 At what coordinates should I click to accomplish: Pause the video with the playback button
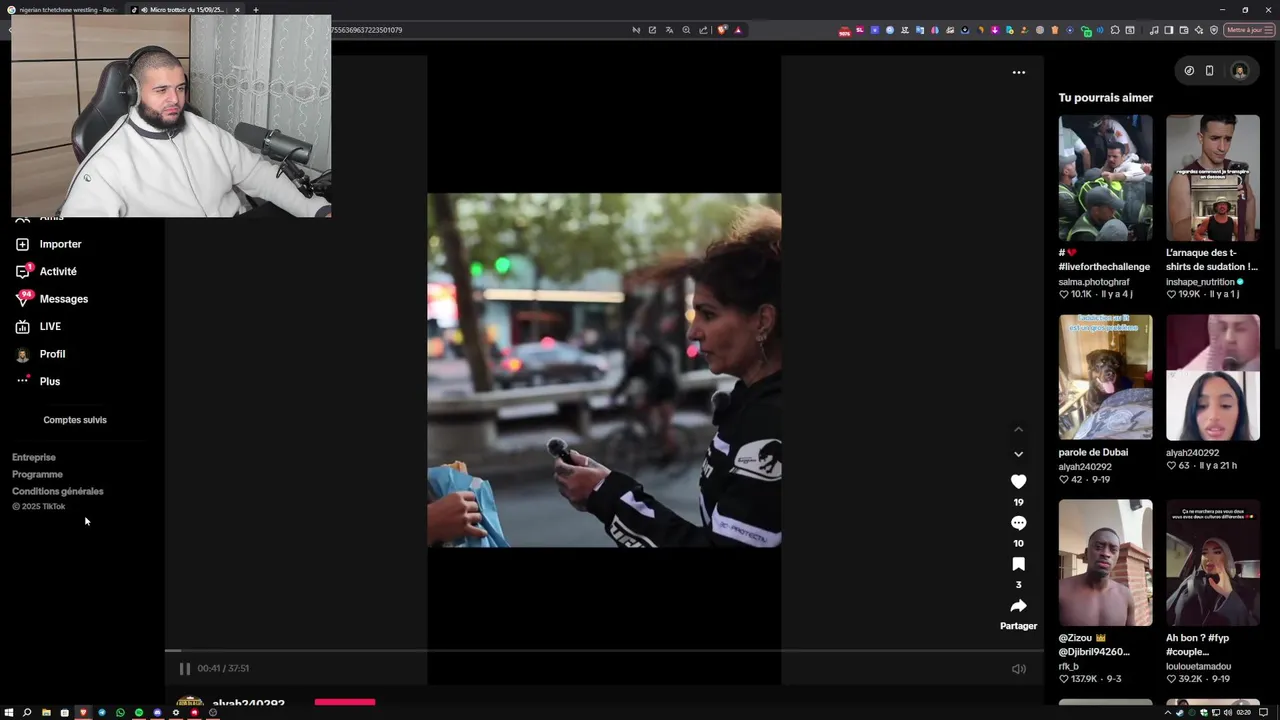point(184,669)
